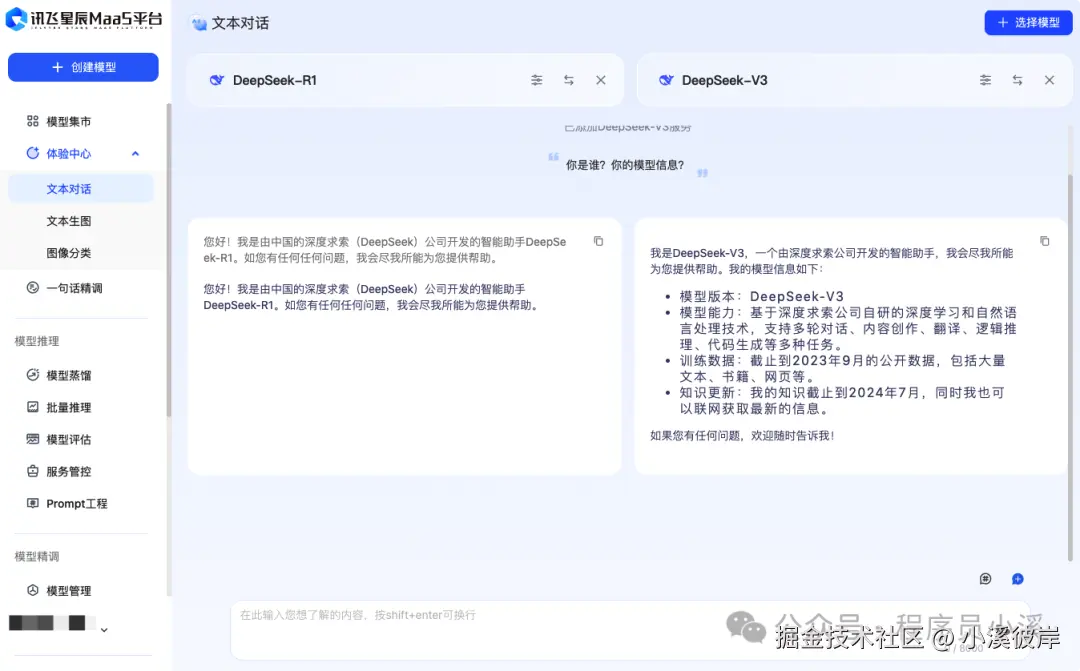
Task: Click the 模型蒸馏 icon
Action: click(x=32, y=375)
